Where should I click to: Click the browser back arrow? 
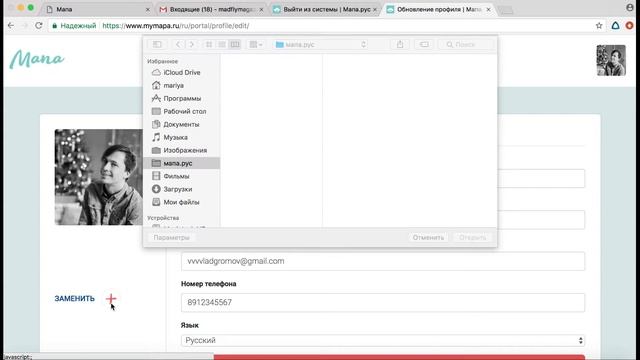[x=11, y=25]
